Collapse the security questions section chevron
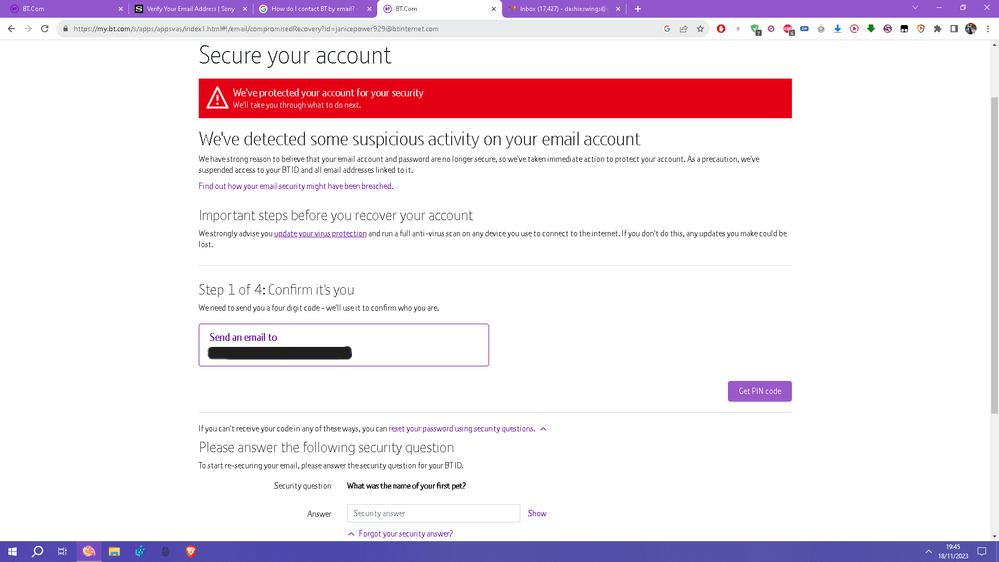This screenshot has width=999, height=562. point(543,429)
